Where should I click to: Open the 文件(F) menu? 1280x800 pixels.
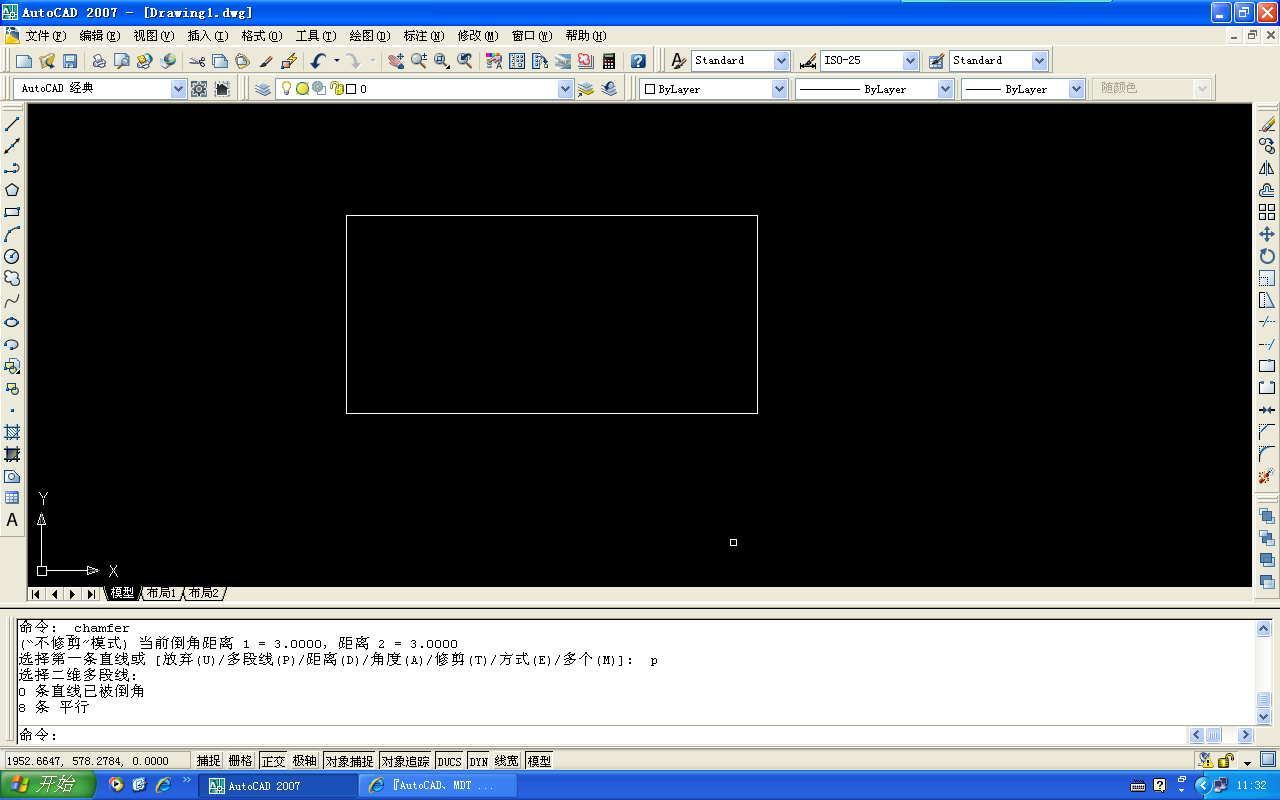(46, 36)
